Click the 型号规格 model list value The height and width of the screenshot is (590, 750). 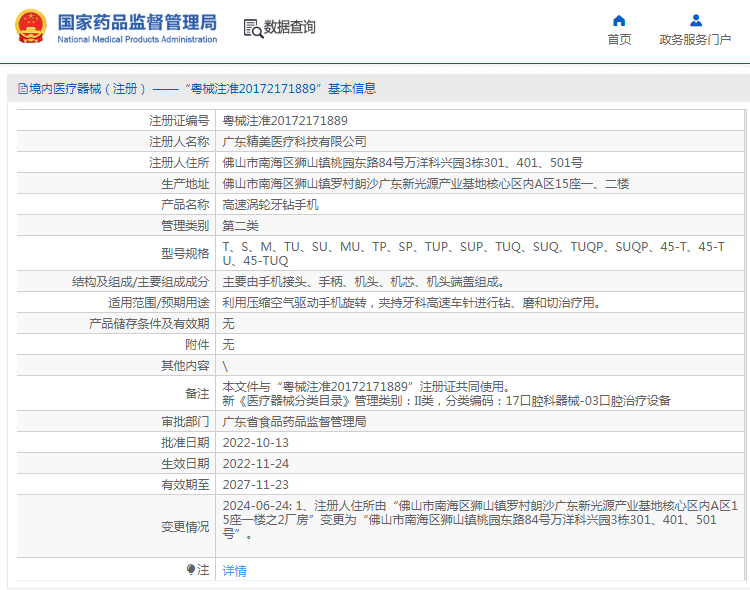474,254
